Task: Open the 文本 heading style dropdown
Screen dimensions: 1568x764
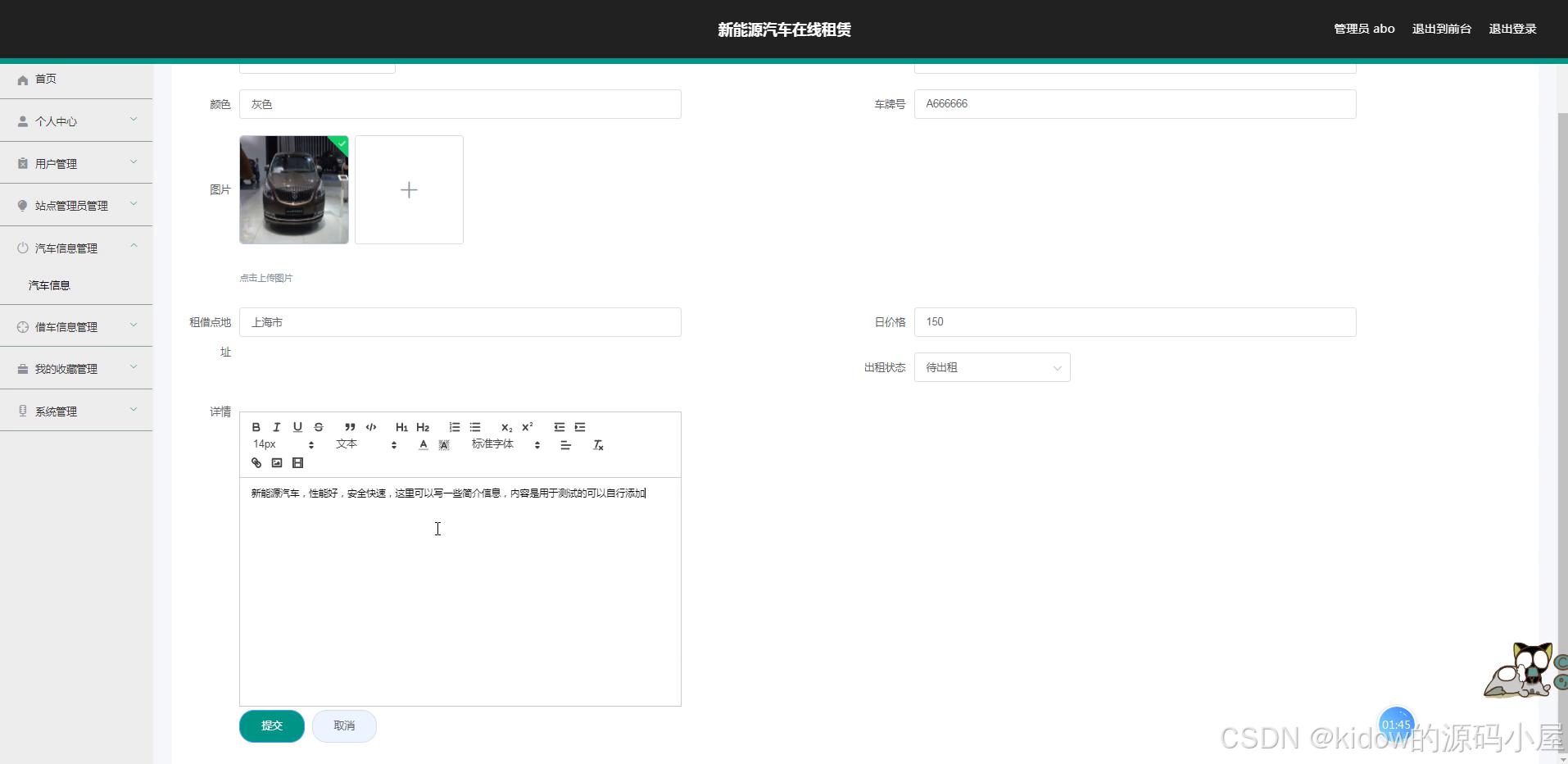Action: click(x=366, y=444)
